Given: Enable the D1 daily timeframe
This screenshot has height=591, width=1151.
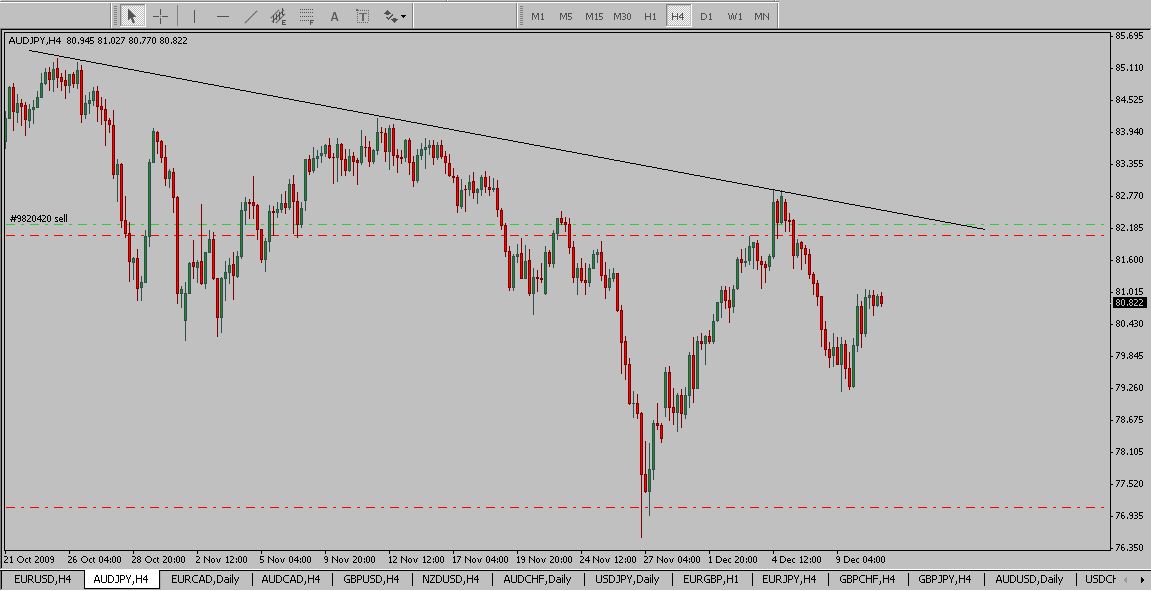Looking at the screenshot, I should [707, 16].
